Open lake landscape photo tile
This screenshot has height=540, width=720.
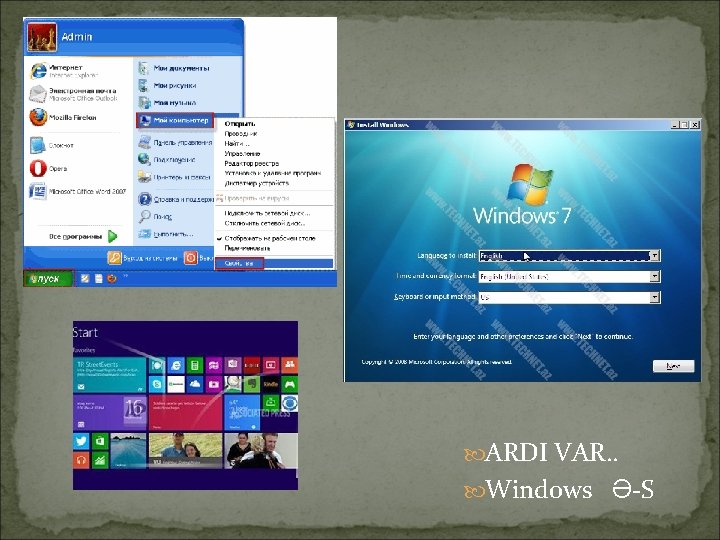click(129, 450)
